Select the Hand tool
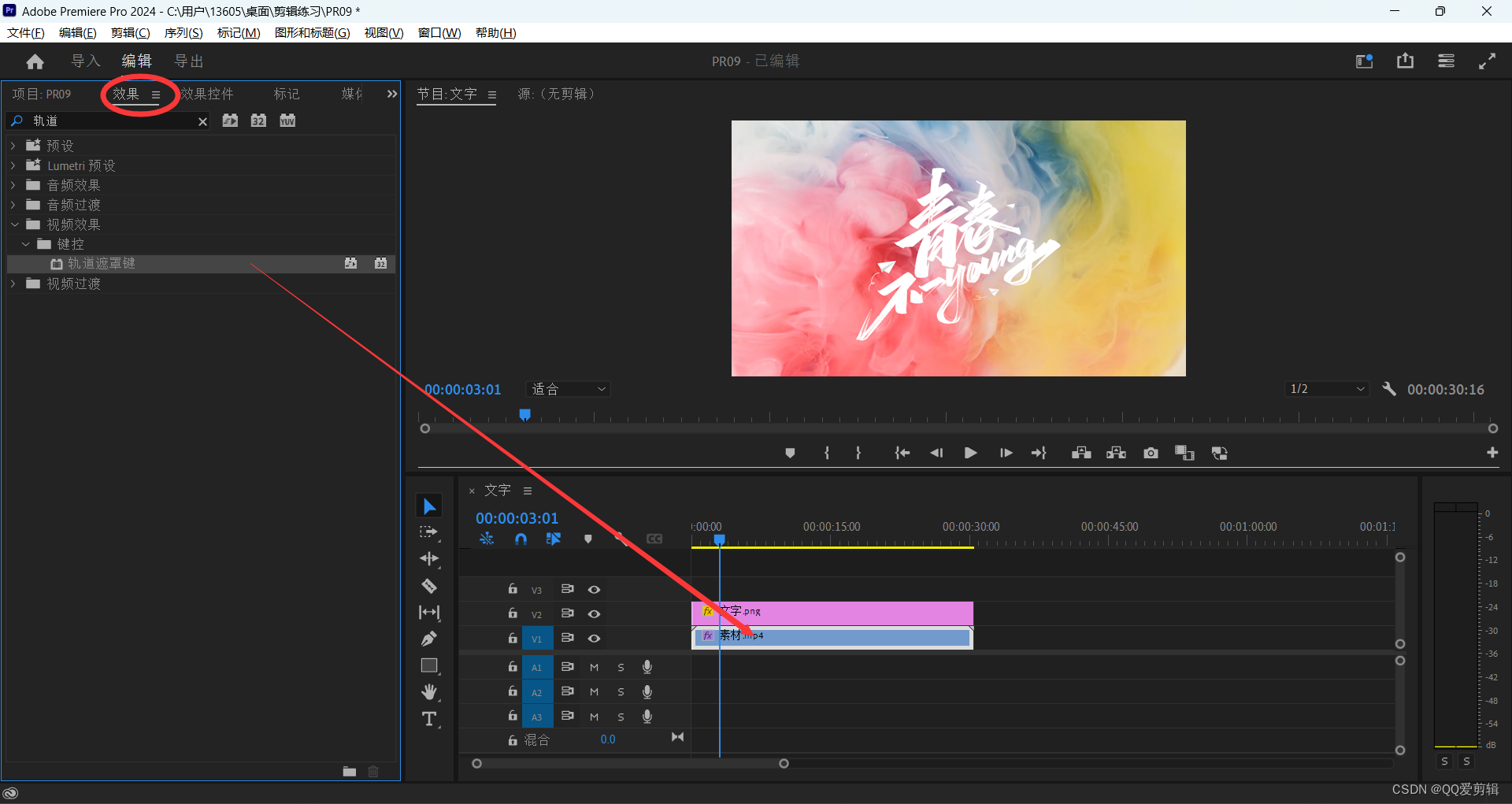The width and height of the screenshot is (1512, 804). pyautogui.click(x=429, y=692)
